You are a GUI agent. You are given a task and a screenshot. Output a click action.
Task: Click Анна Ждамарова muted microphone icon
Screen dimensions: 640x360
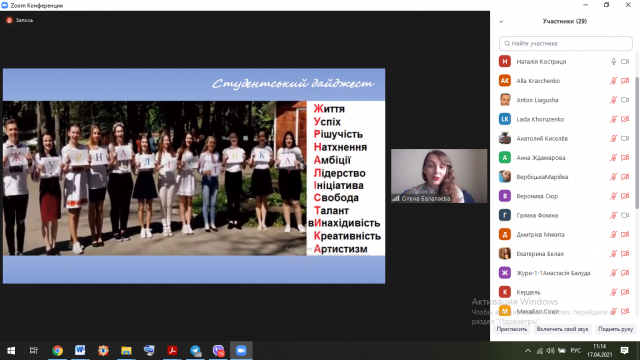coord(613,158)
